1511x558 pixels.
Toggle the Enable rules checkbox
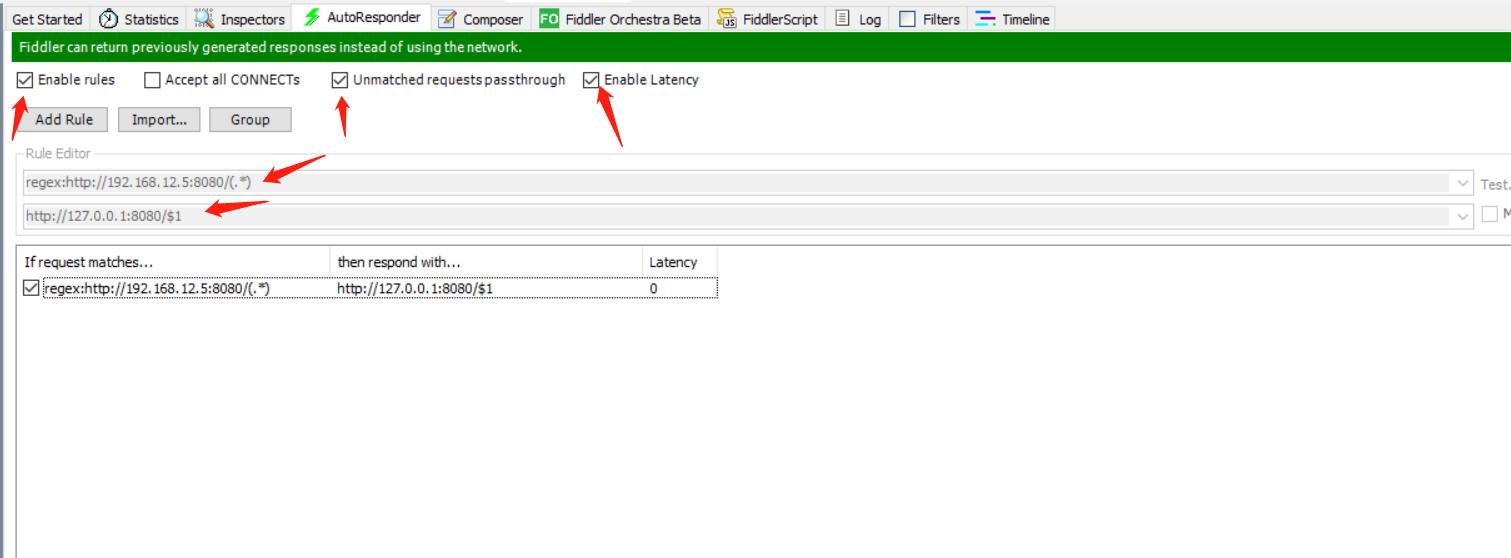click(25, 80)
